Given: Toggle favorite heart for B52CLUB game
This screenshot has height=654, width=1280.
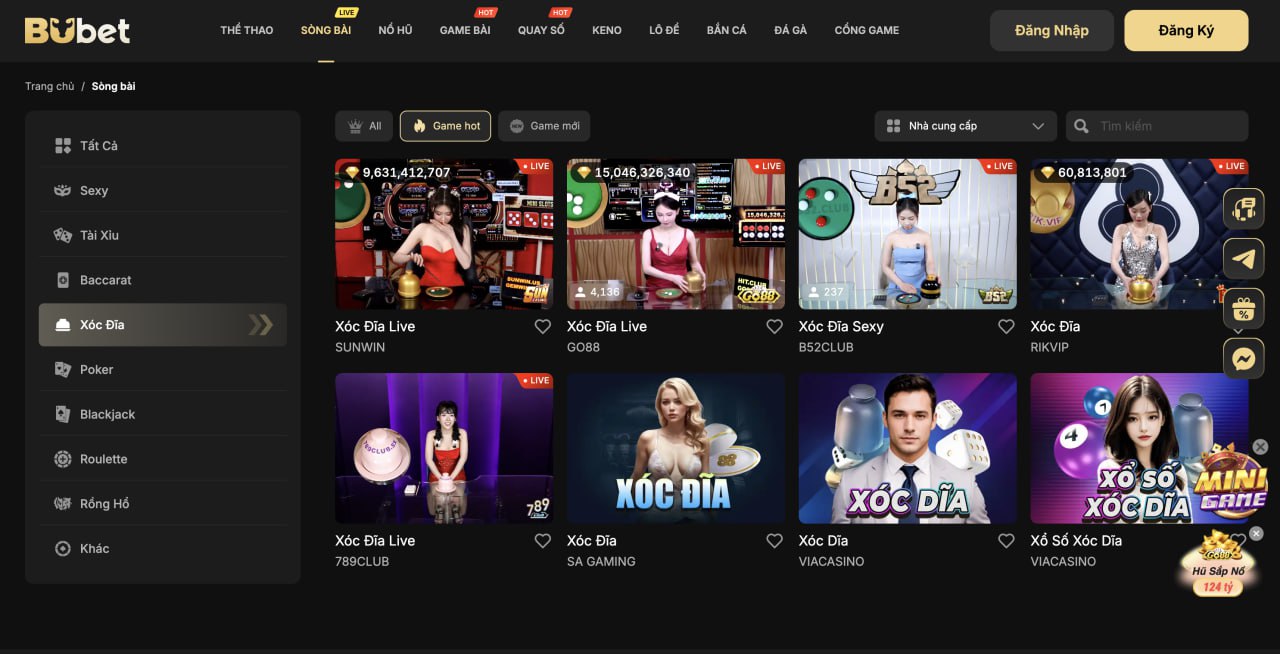Looking at the screenshot, I should pyautogui.click(x=1006, y=326).
